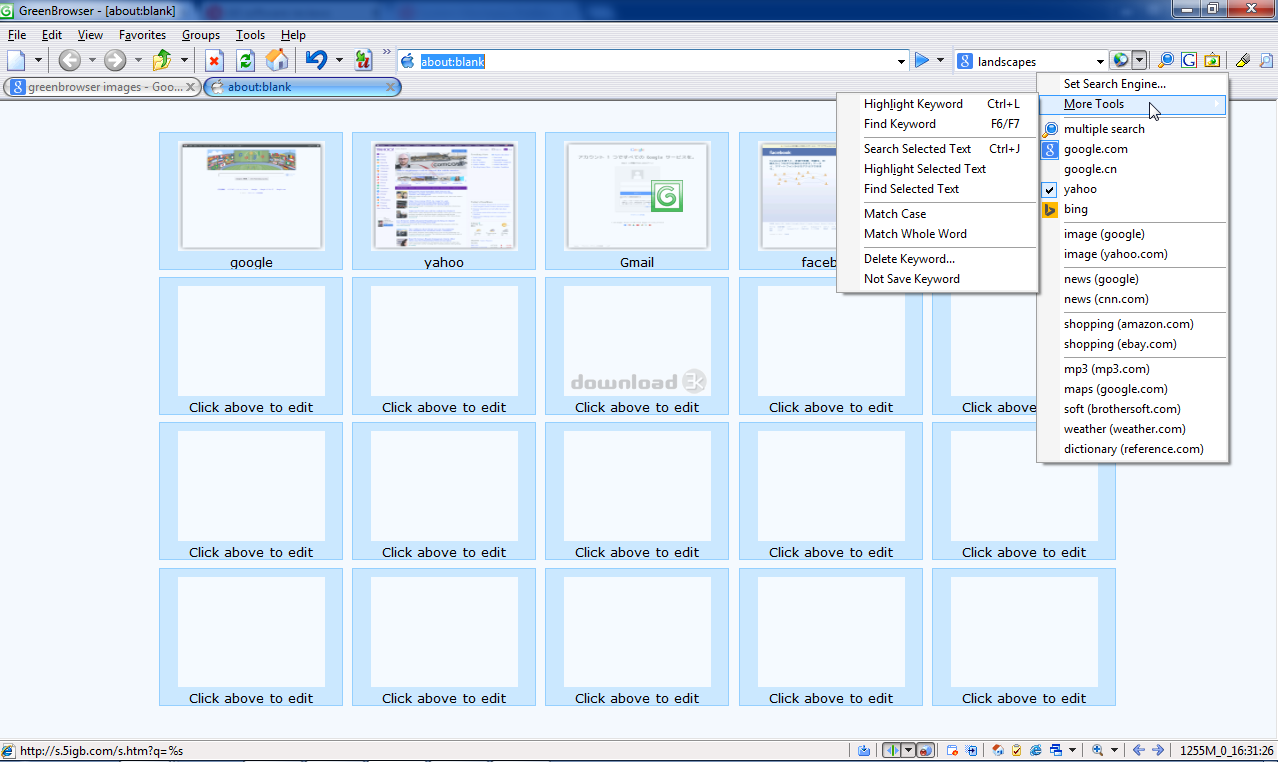Toggle Match Case option
Screen dimensions: 1278x762
click(x=895, y=214)
